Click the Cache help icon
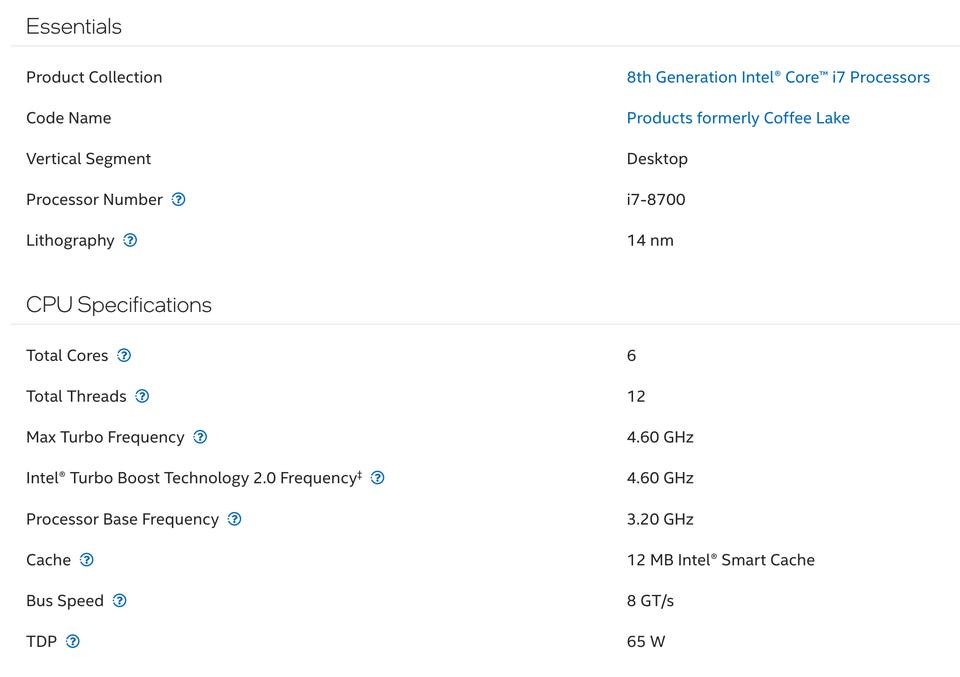960x677 pixels. coord(87,560)
